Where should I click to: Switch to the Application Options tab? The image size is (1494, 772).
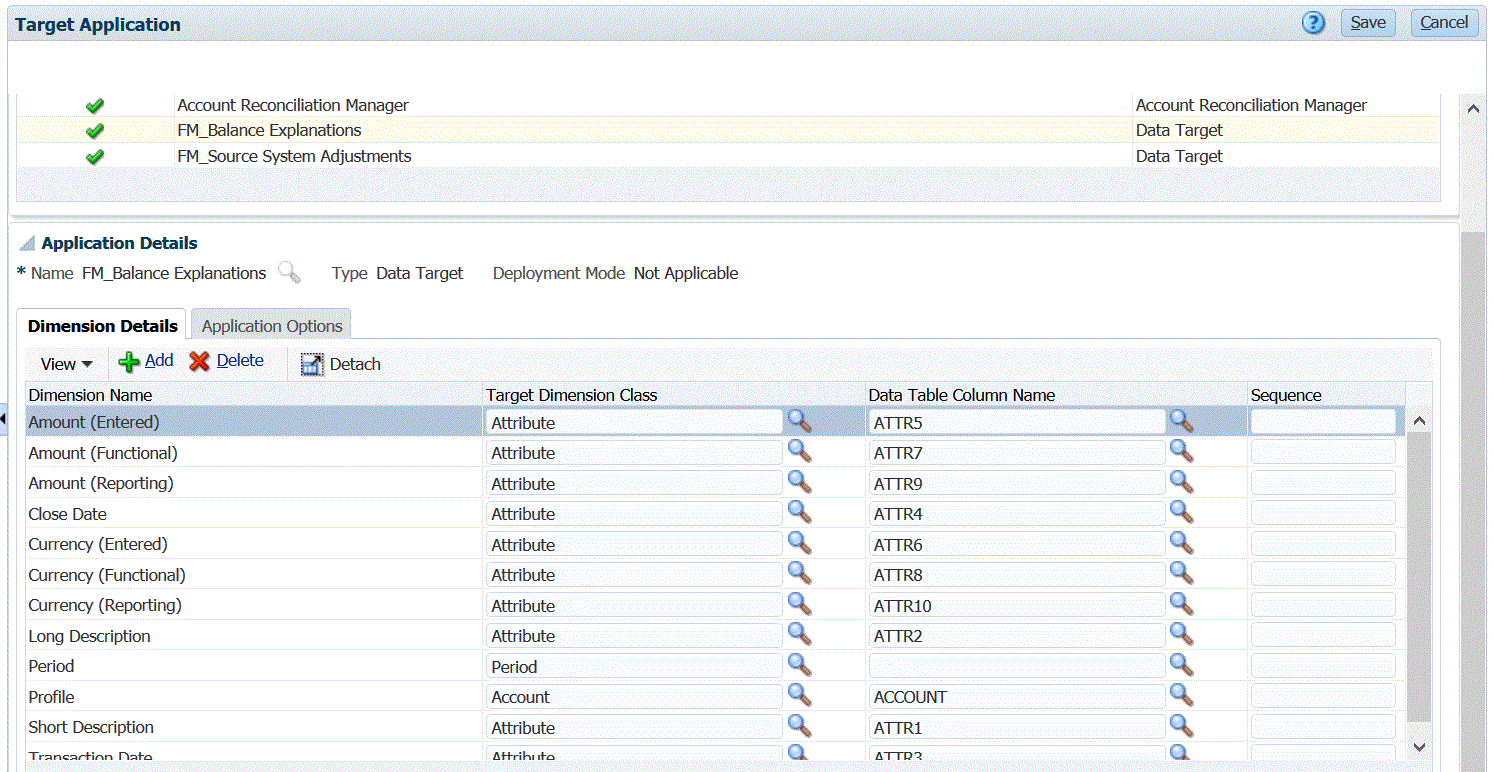tap(272, 326)
